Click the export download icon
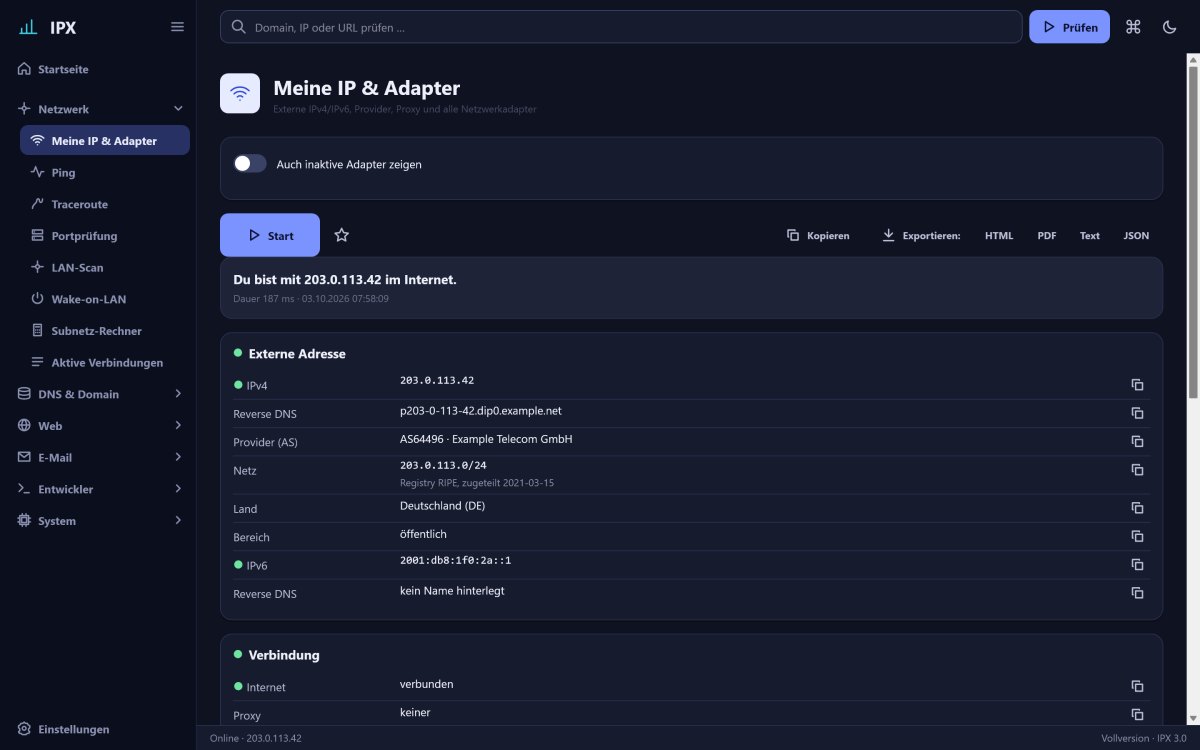This screenshot has height=750, width=1200. pos(888,236)
